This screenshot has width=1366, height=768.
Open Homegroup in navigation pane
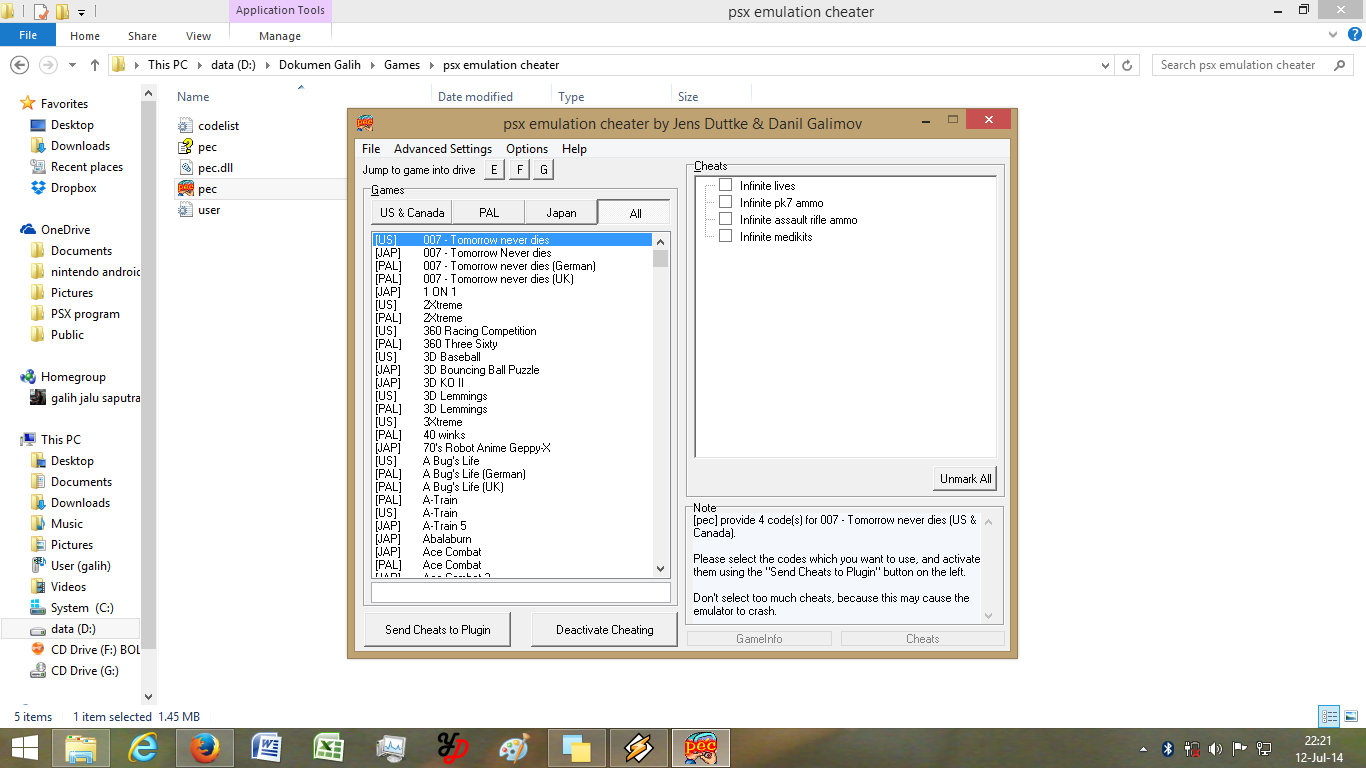(x=73, y=377)
